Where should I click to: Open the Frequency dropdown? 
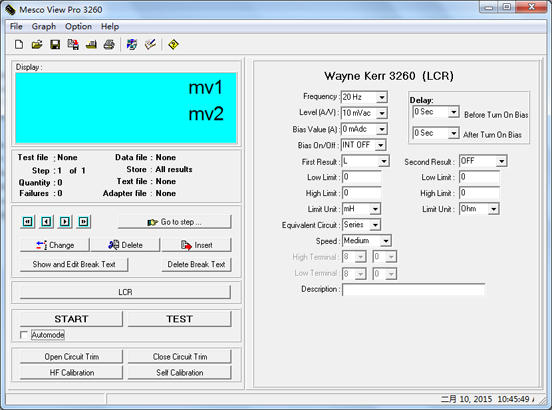click(382, 97)
